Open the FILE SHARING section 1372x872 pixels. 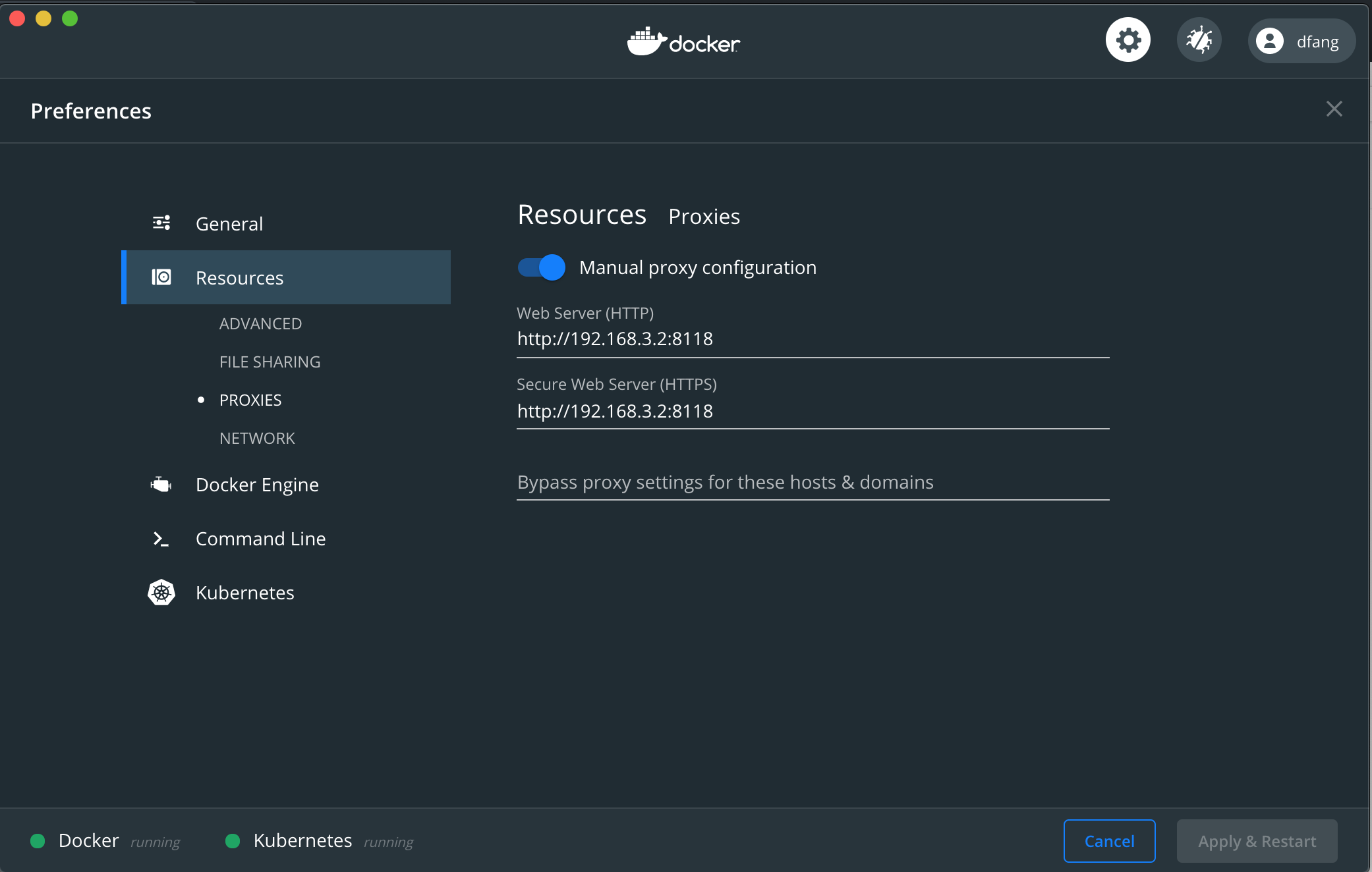(270, 362)
